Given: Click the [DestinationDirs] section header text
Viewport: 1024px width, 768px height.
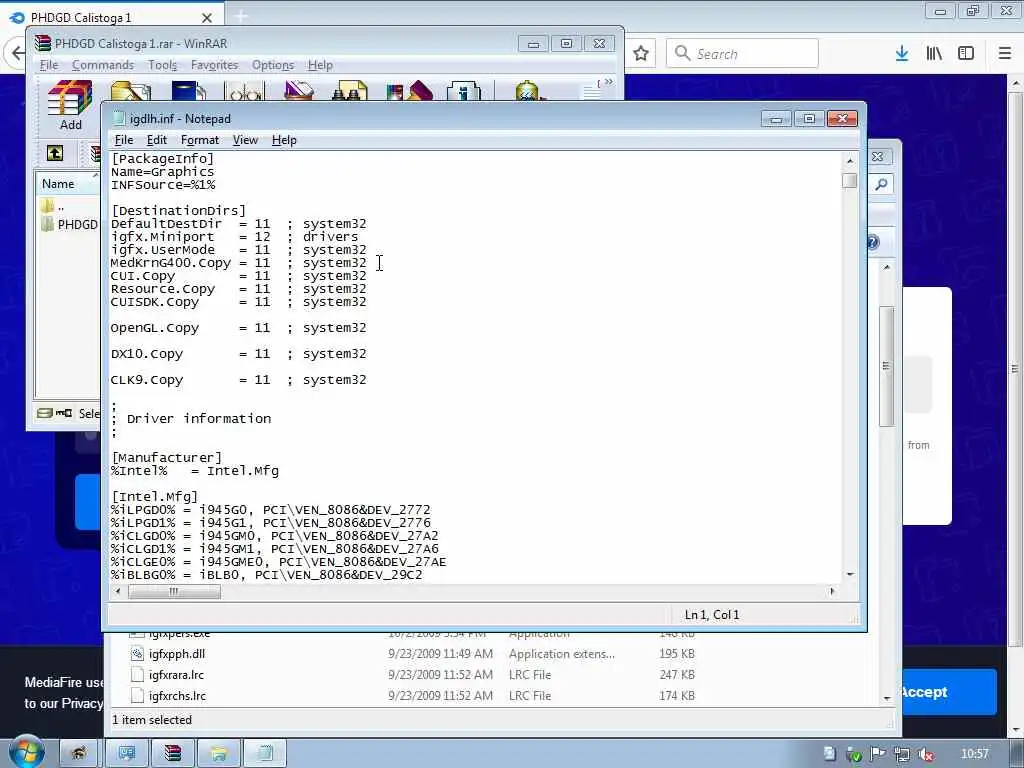Looking at the screenshot, I should click(x=178, y=210).
